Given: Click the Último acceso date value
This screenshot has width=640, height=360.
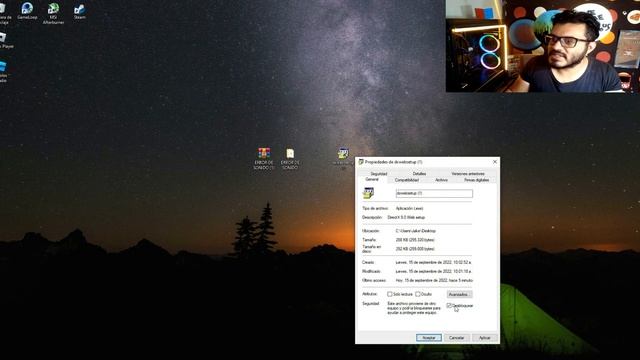Looking at the screenshot, I should pos(434,280).
